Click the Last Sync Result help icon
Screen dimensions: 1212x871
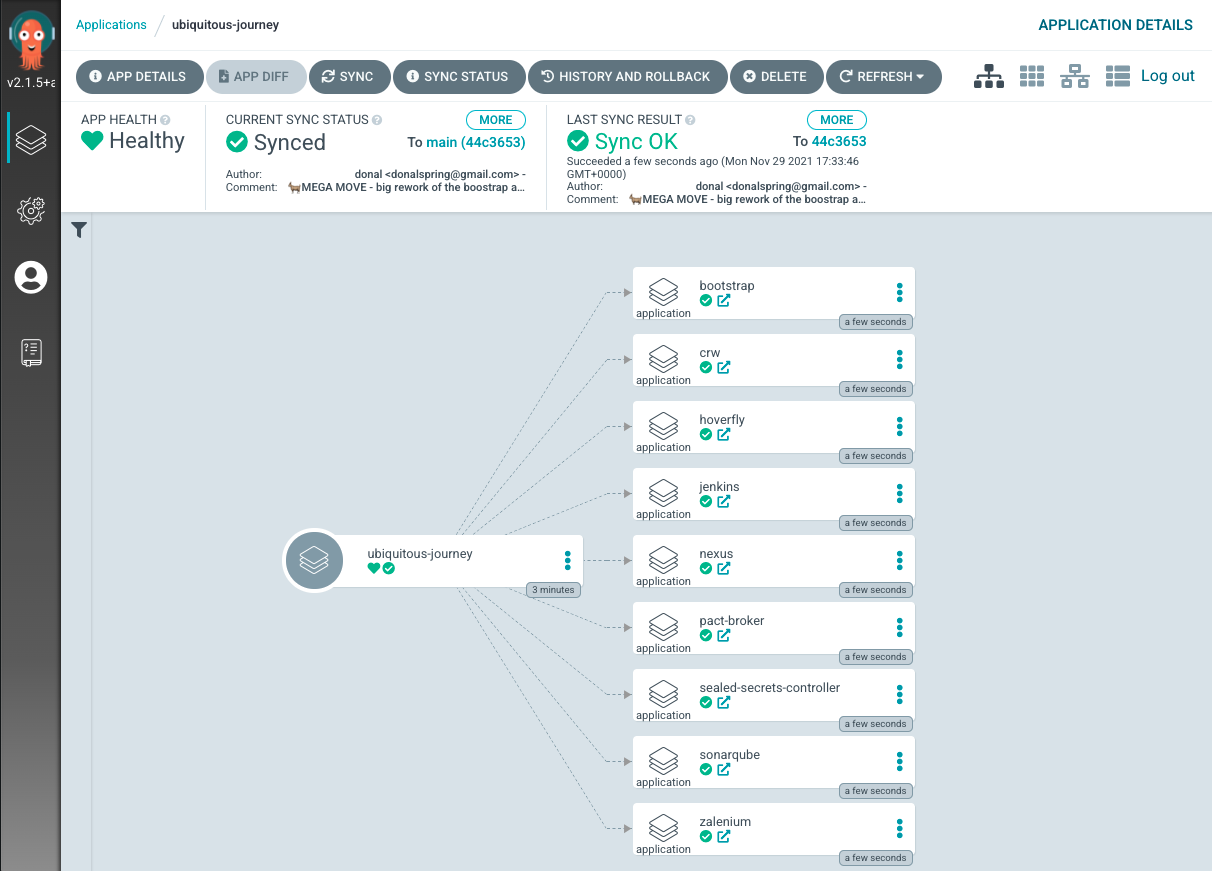pyautogui.click(x=690, y=120)
